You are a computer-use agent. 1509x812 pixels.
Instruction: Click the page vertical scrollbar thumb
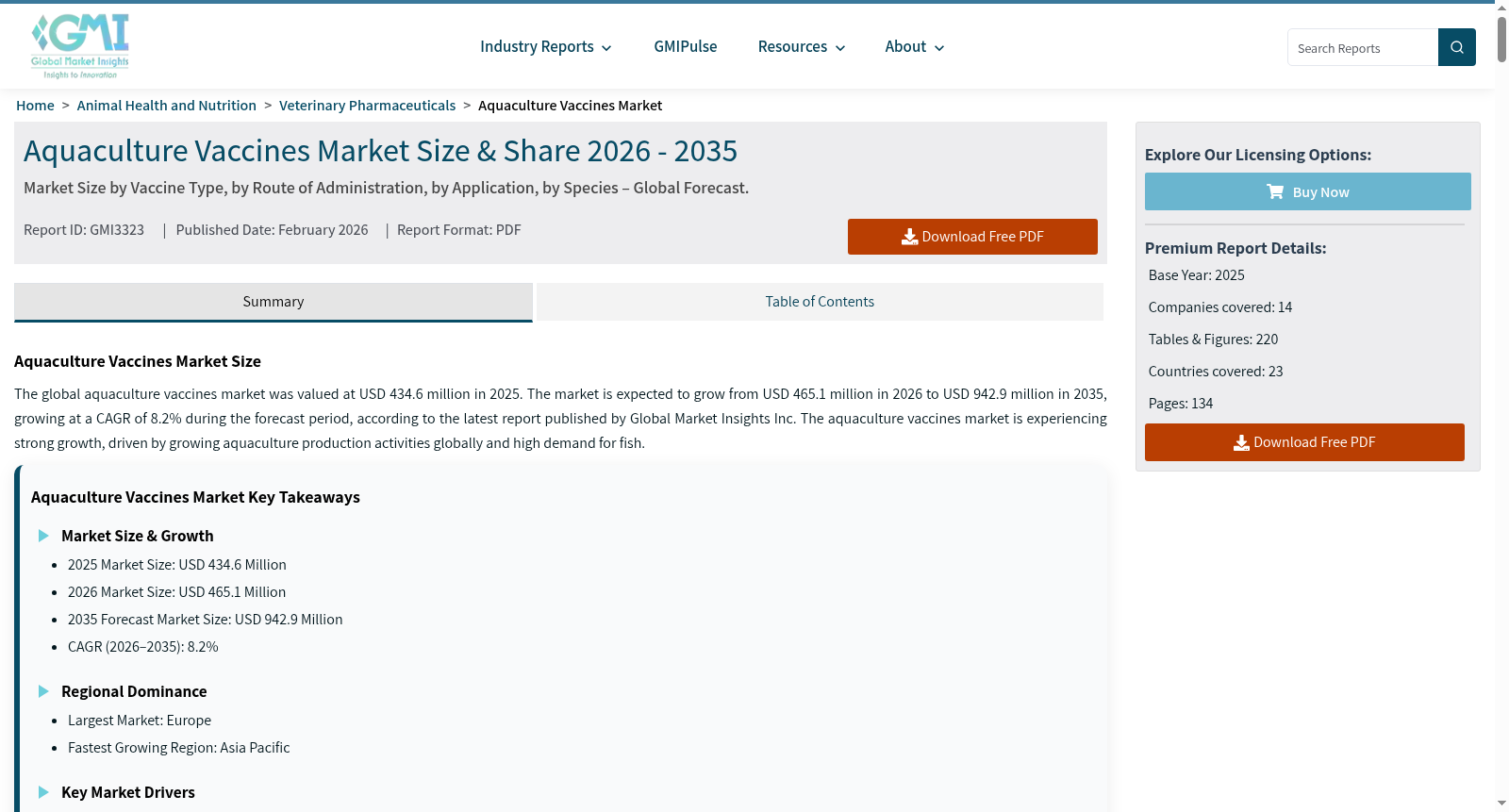1501,39
